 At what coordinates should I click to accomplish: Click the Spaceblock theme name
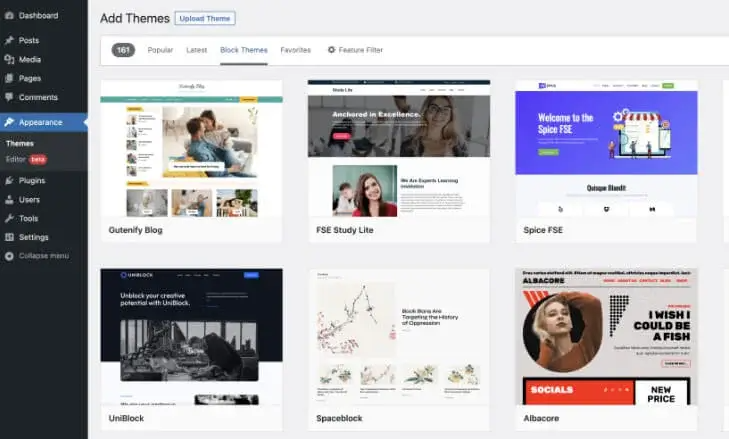tap(339, 419)
